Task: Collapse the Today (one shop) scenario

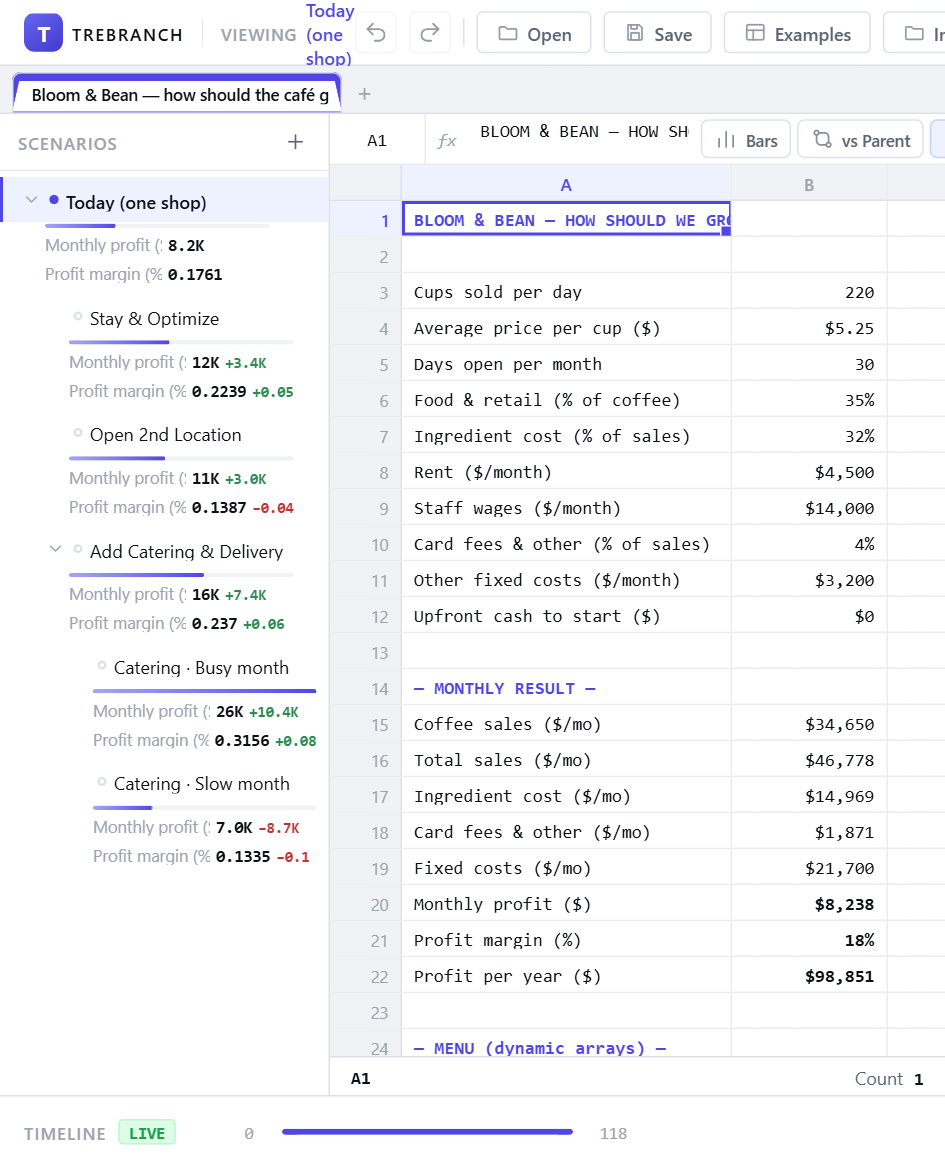Action: click(31, 200)
